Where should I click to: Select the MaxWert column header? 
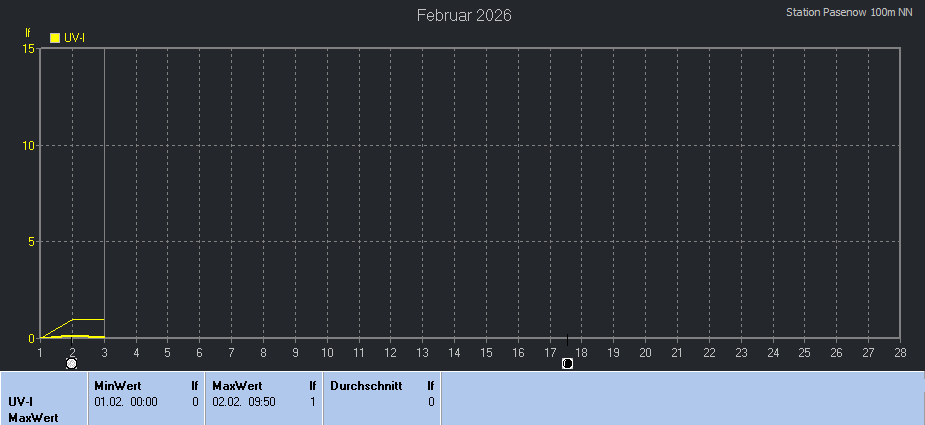(x=236, y=385)
